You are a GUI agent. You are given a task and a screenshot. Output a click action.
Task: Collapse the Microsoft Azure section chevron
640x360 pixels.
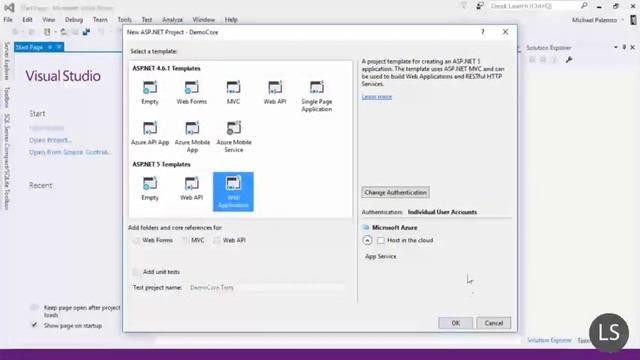tap(367, 240)
